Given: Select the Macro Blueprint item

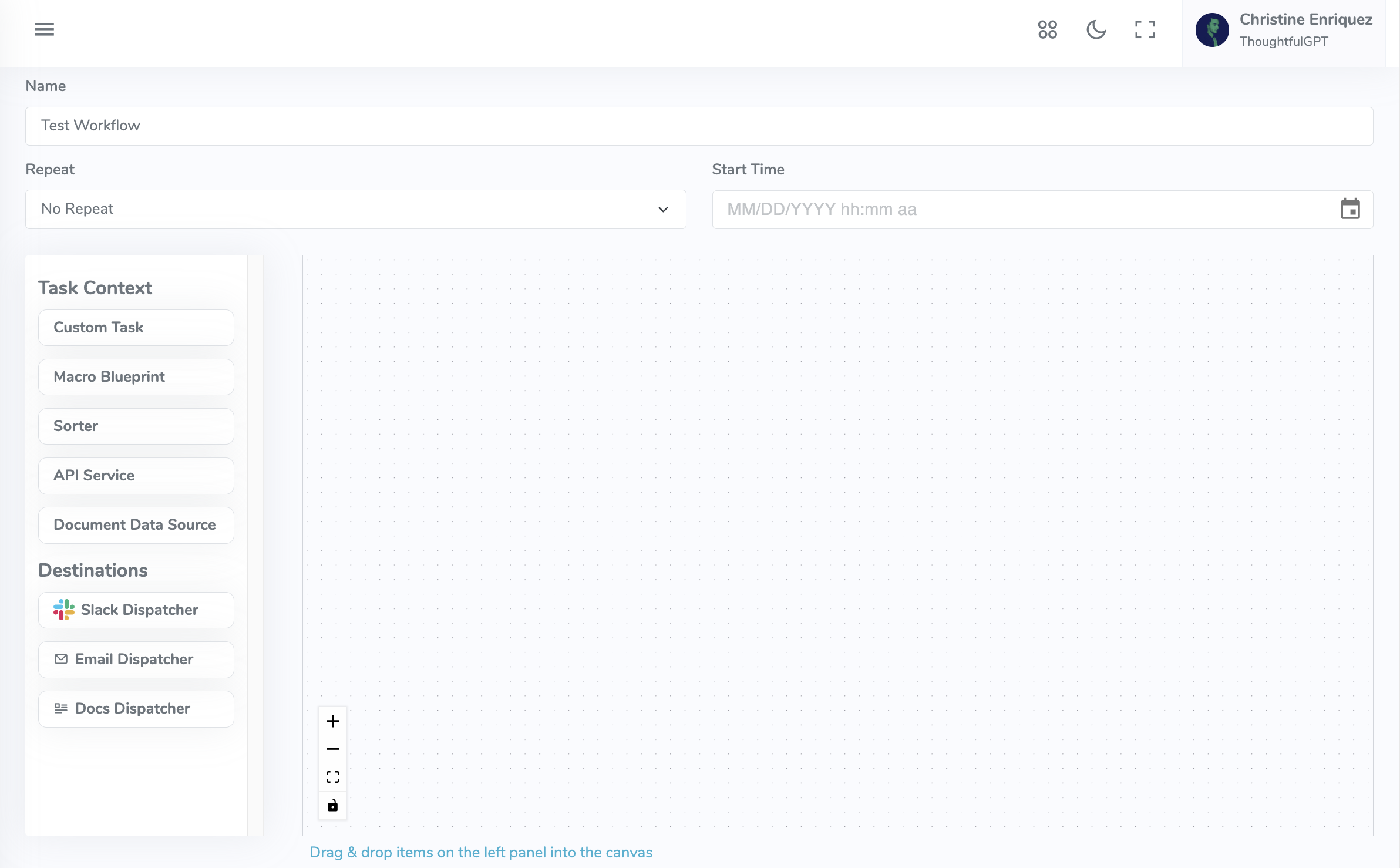Looking at the screenshot, I should pos(136,377).
